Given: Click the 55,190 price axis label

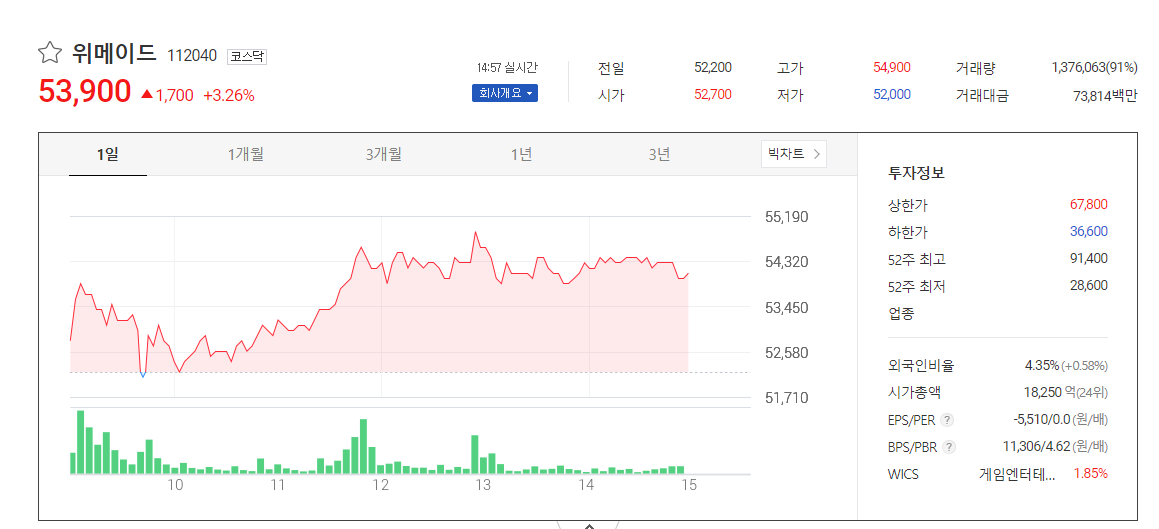Looking at the screenshot, I should [x=786, y=217].
